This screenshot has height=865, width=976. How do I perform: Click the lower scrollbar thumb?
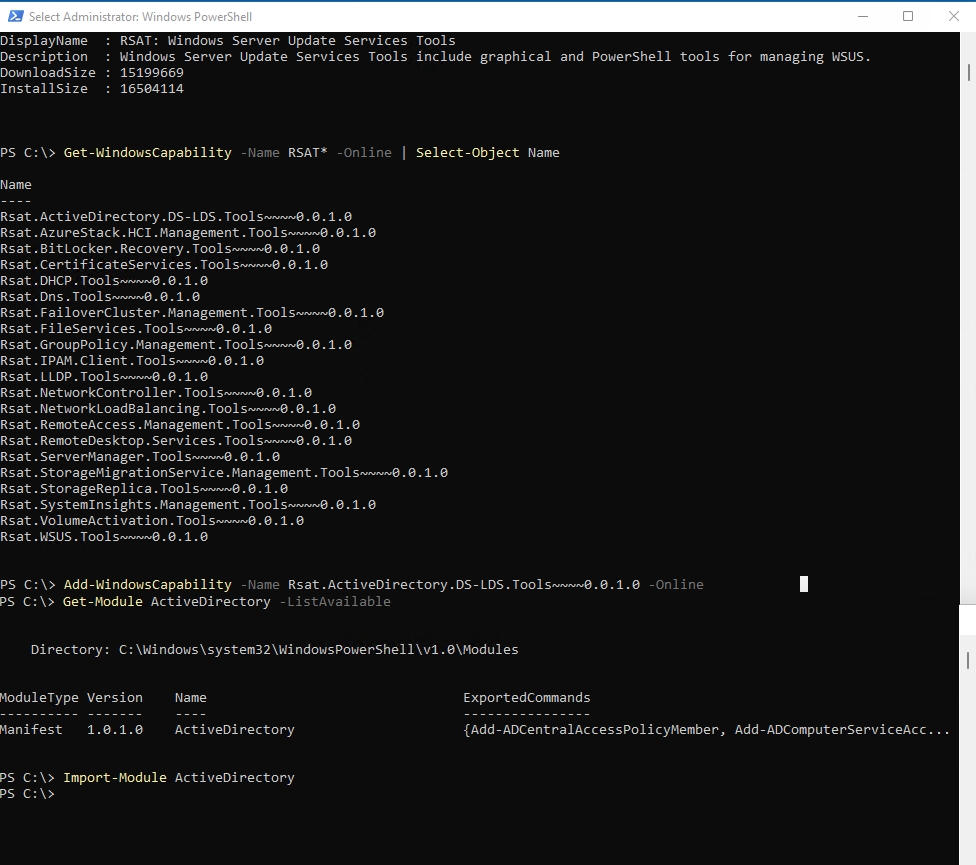[x=968, y=660]
